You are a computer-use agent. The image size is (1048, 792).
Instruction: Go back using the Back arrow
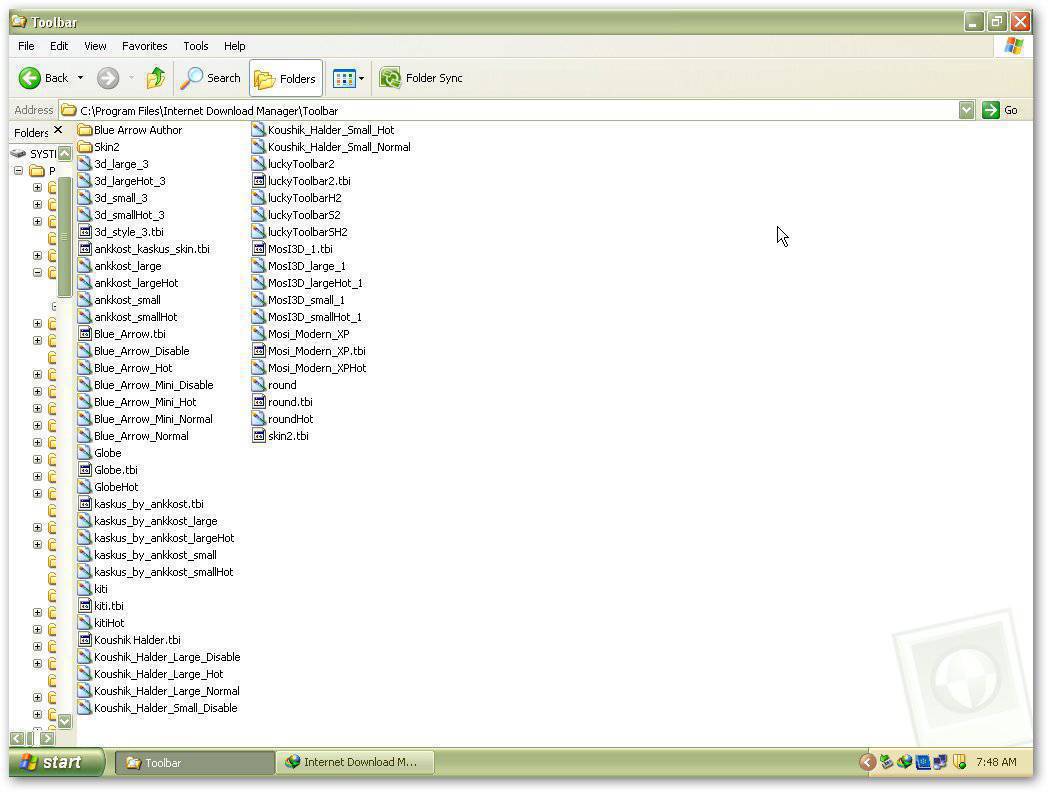[43, 78]
